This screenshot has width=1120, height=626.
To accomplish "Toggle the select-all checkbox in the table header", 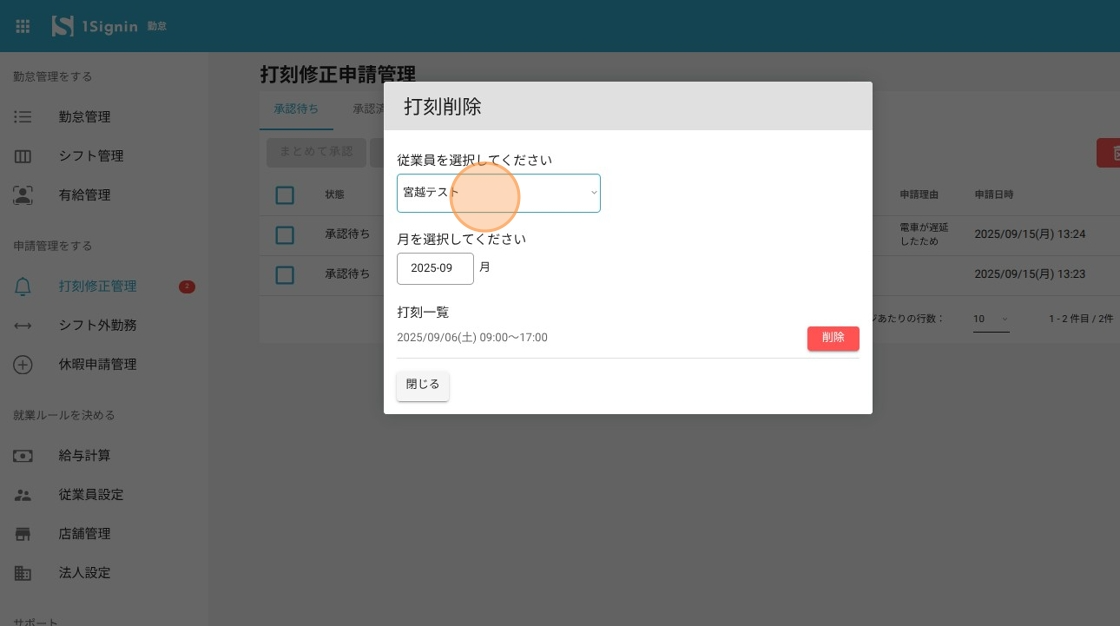I will [285, 195].
